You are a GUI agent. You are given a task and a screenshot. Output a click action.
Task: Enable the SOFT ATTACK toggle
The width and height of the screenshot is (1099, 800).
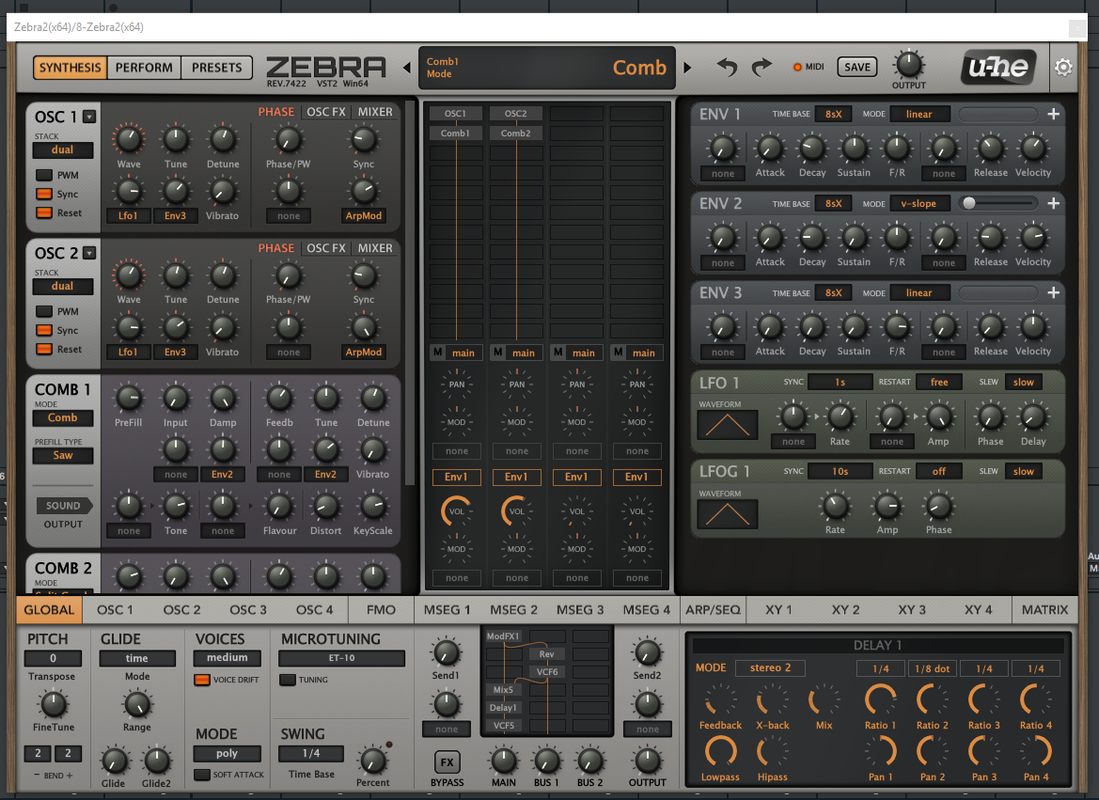(x=202, y=775)
